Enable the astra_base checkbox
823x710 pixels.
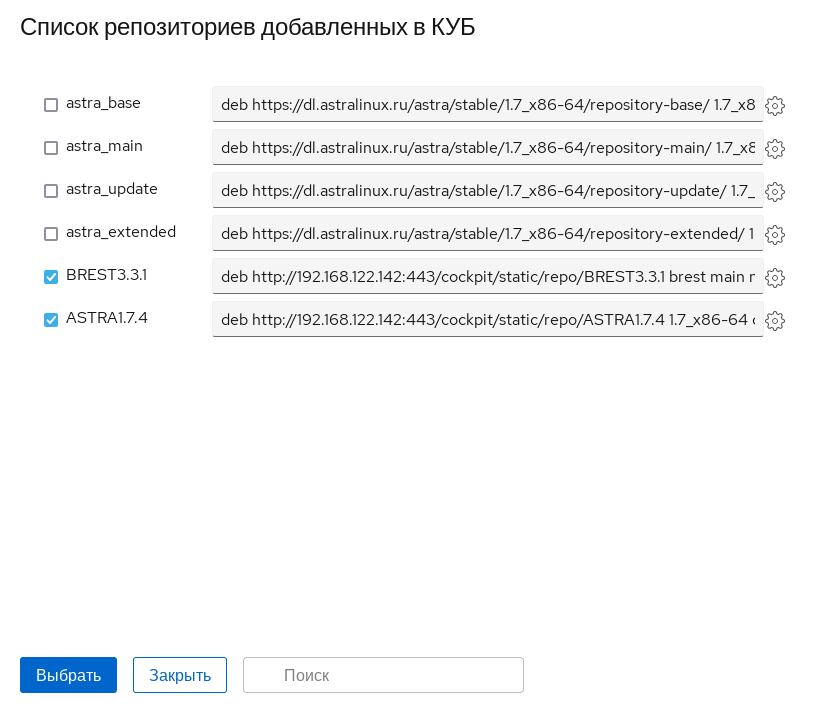[x=51, y=105]
